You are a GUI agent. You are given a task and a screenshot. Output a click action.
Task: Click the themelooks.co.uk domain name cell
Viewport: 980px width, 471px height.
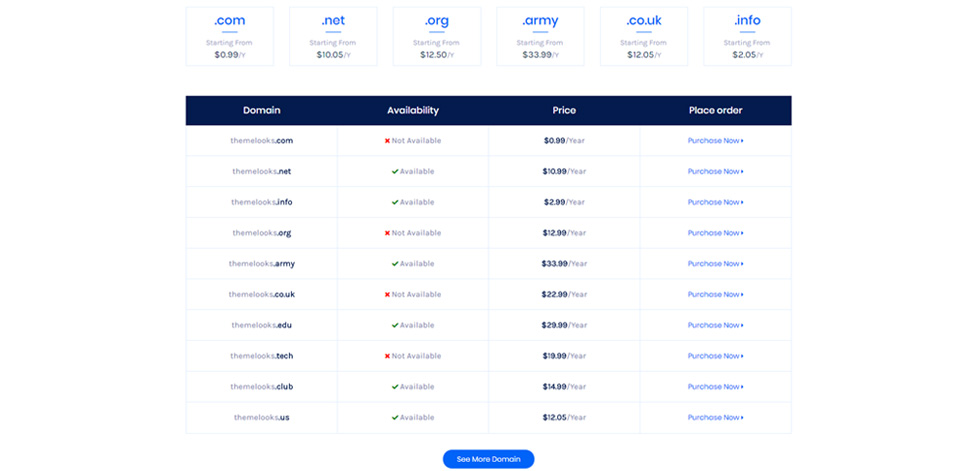tap(261, 294)
